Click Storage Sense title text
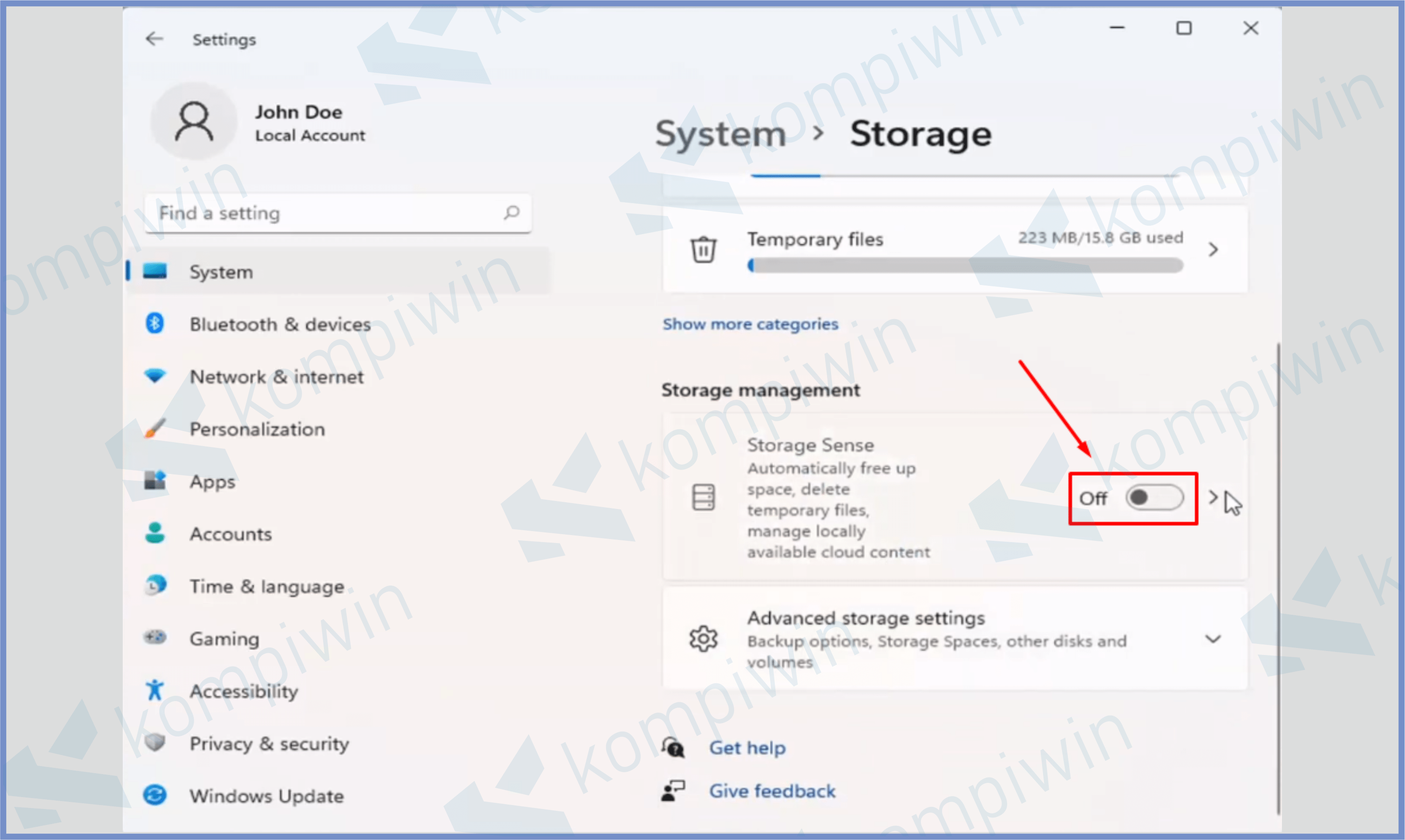Viewport: 1405px width, 840px height. point(810,445)
